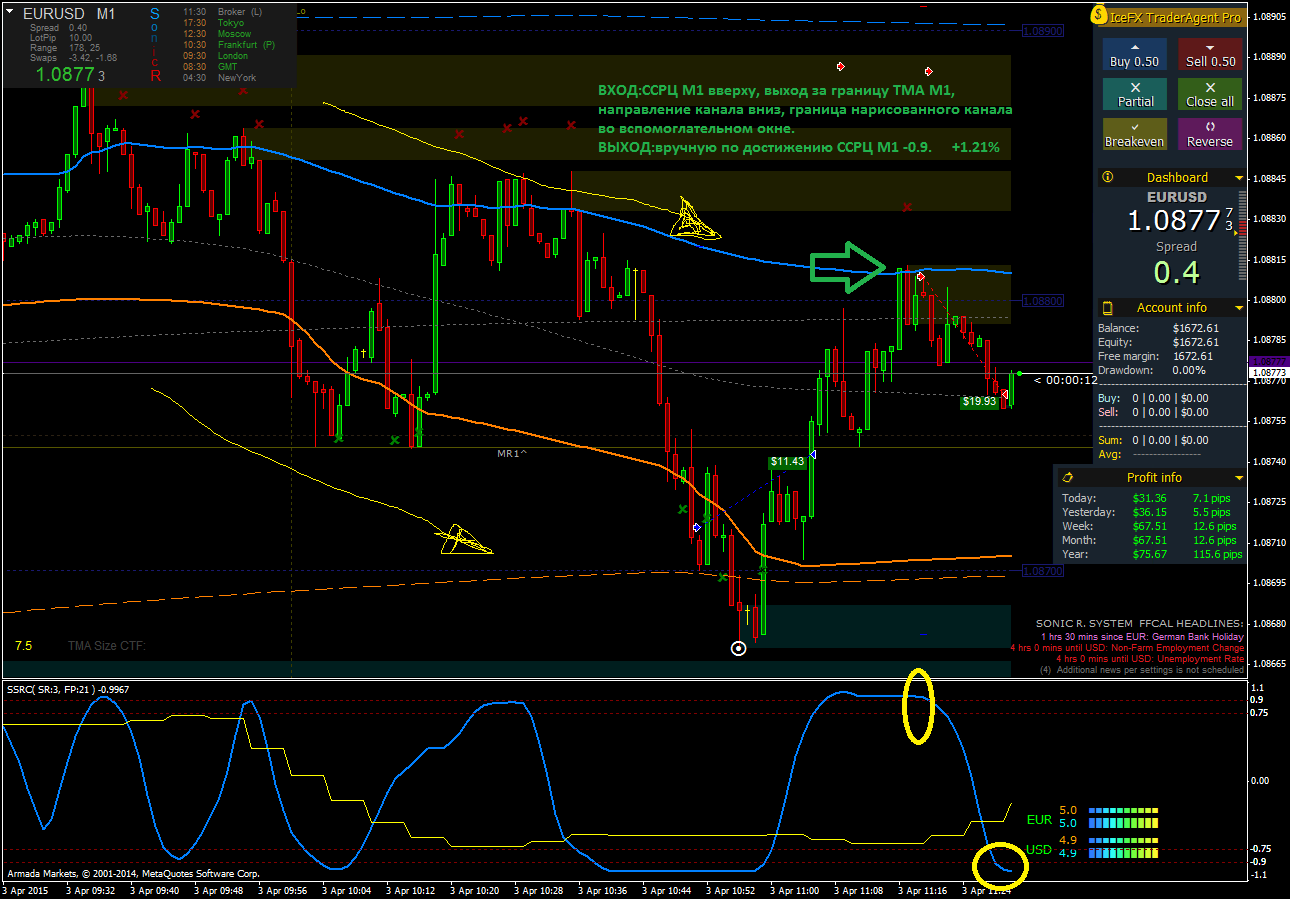Click the $19.93 profit label on chart
This screenshot has width=1290, height=899.
tap(979, 402)
